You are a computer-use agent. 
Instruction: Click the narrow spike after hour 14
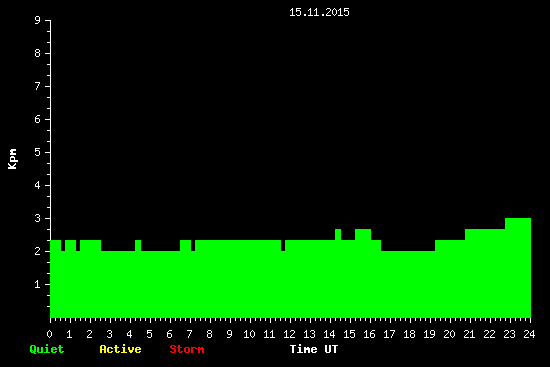pos(338,273)
